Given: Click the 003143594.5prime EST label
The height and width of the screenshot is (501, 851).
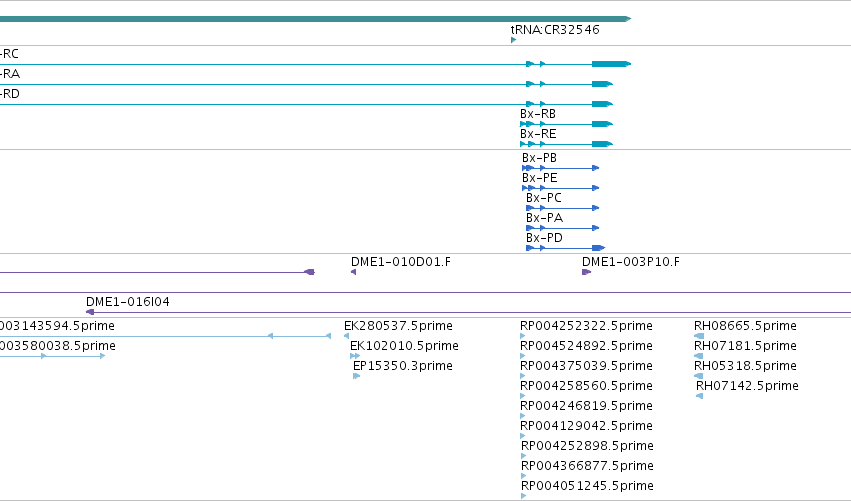Looking at the screenshot, I should coord(57,326).
